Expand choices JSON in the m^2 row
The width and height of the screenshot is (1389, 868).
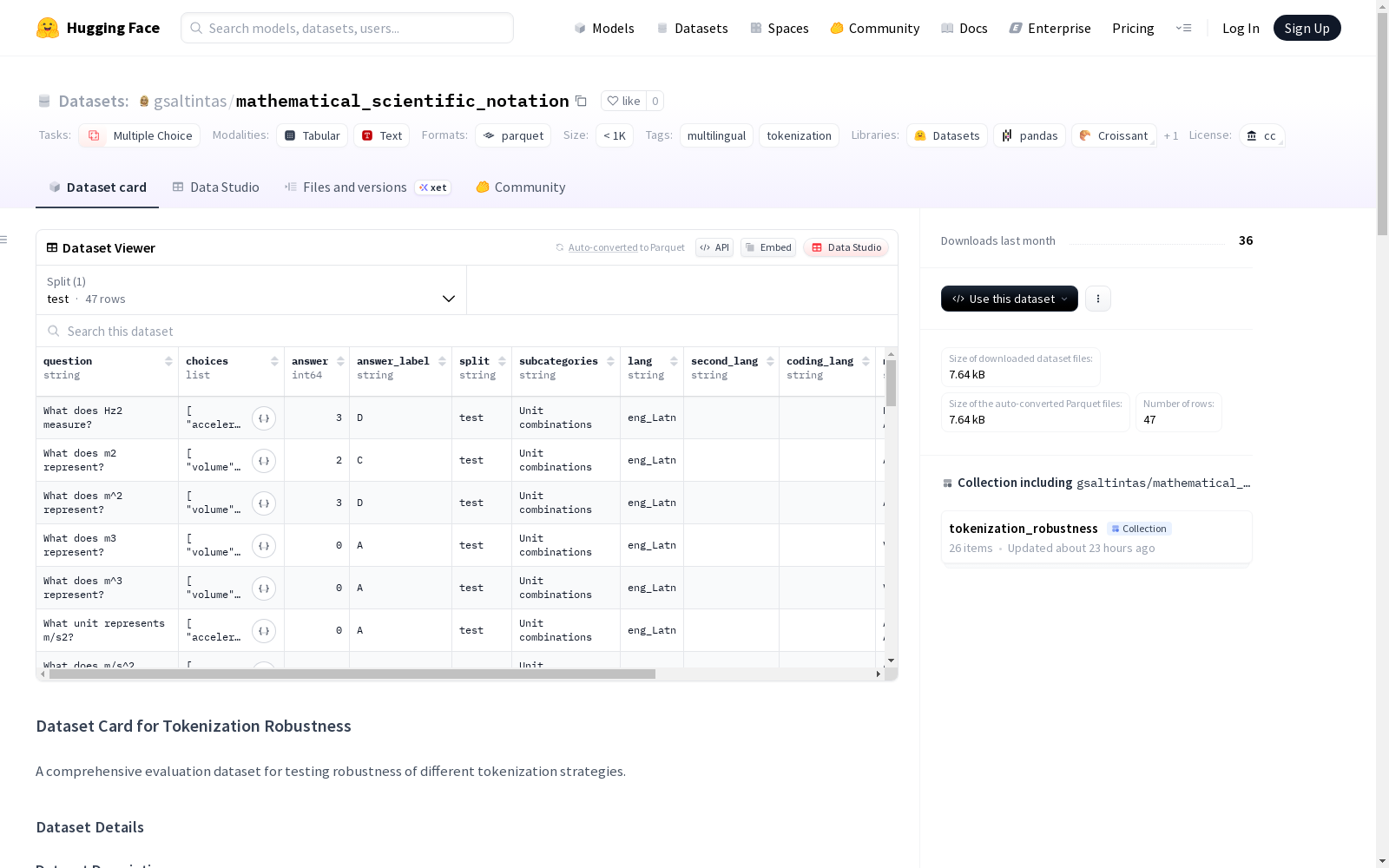coord(264,503)
